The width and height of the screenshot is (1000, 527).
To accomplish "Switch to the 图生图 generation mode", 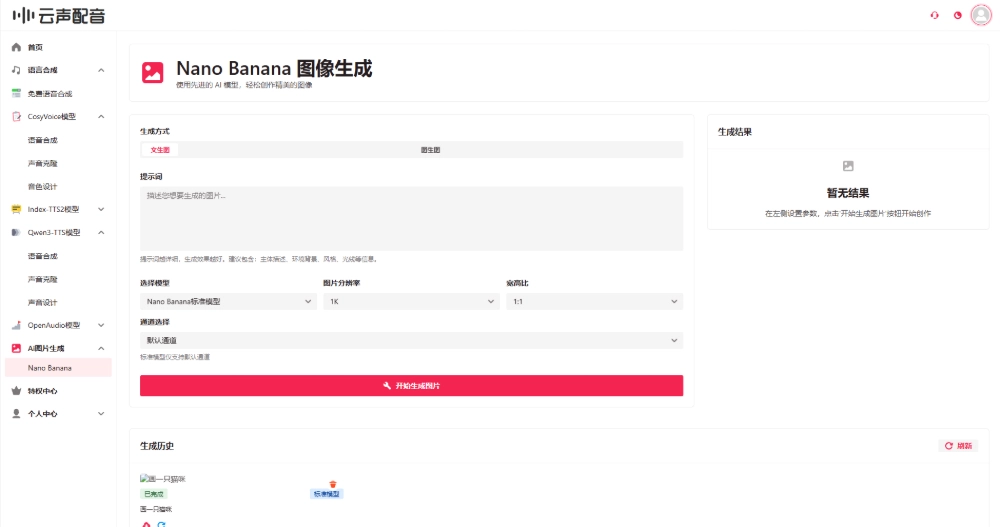I will (x=430, y=150).
